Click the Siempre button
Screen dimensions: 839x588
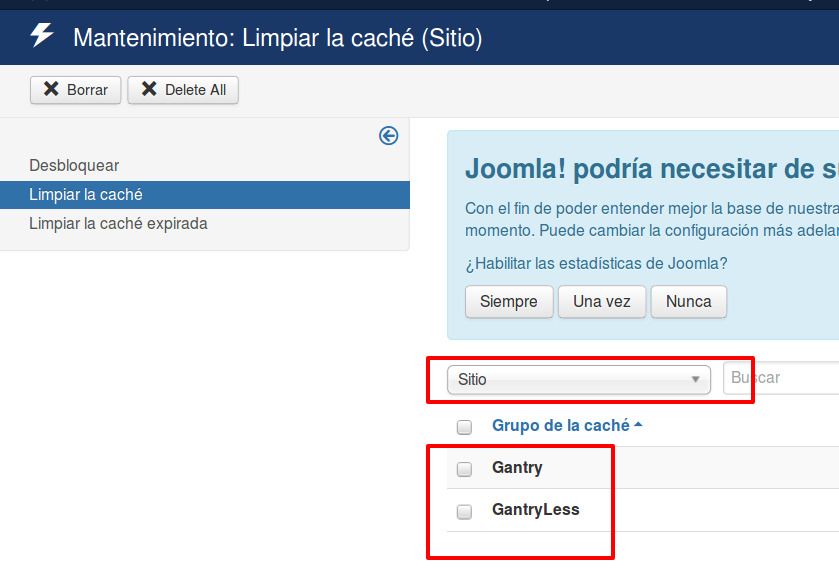pos(509,302)
